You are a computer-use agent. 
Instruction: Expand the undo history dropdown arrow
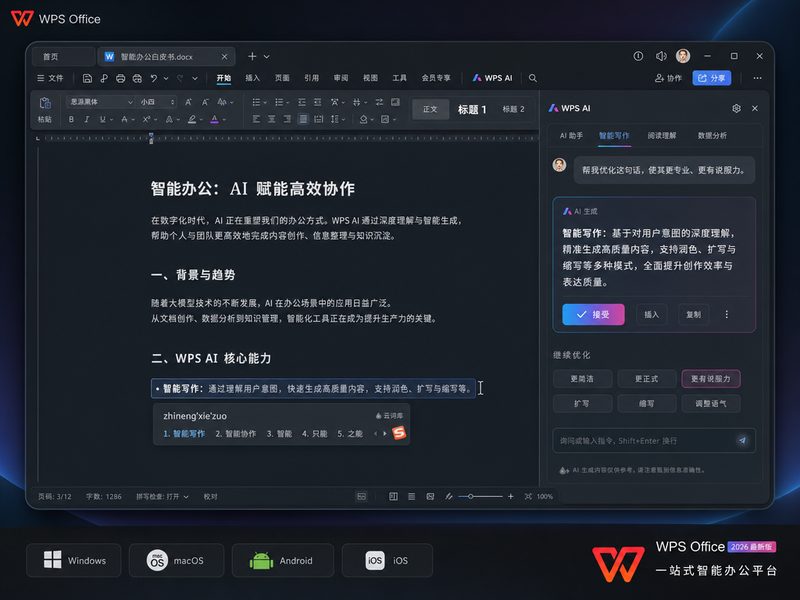pyautogui.click(x=166, y=78)
